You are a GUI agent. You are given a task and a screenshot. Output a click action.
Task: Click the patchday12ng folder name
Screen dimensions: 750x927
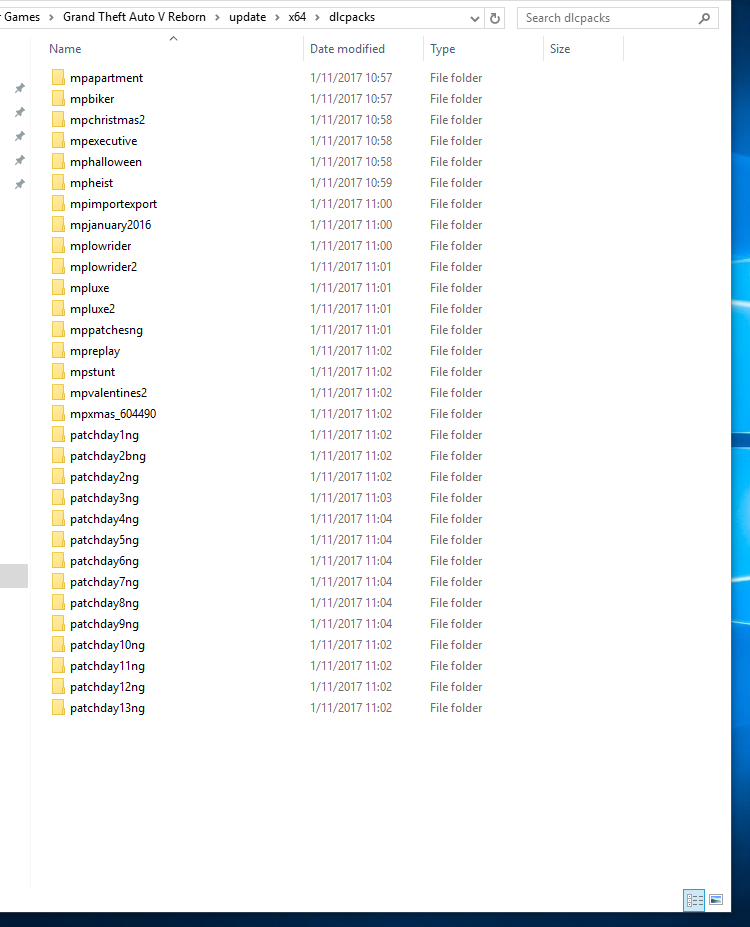click(x=107, y=686)
